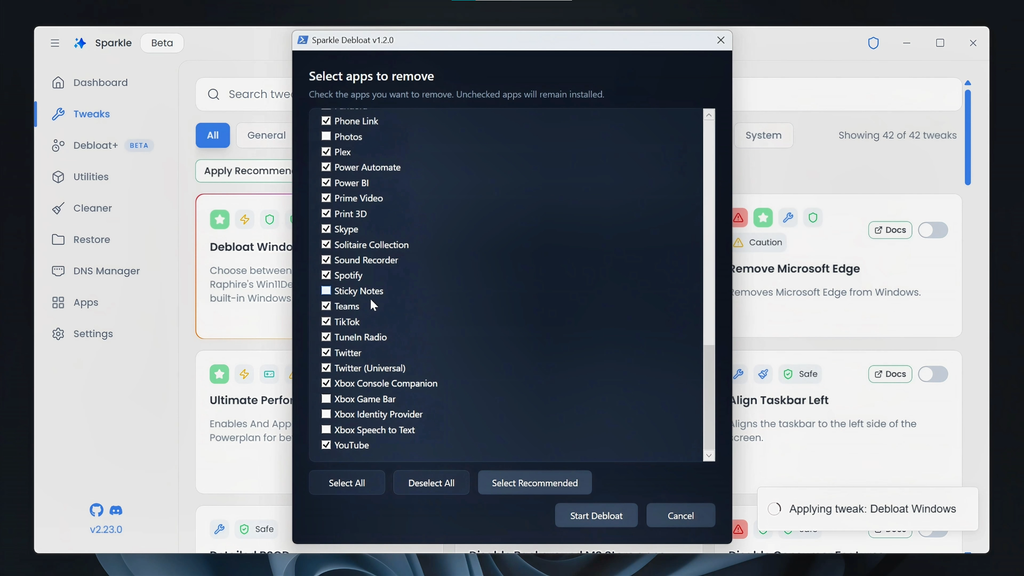
Task: Click the Apply Recommended button
Action: click(x=246, y=170)
